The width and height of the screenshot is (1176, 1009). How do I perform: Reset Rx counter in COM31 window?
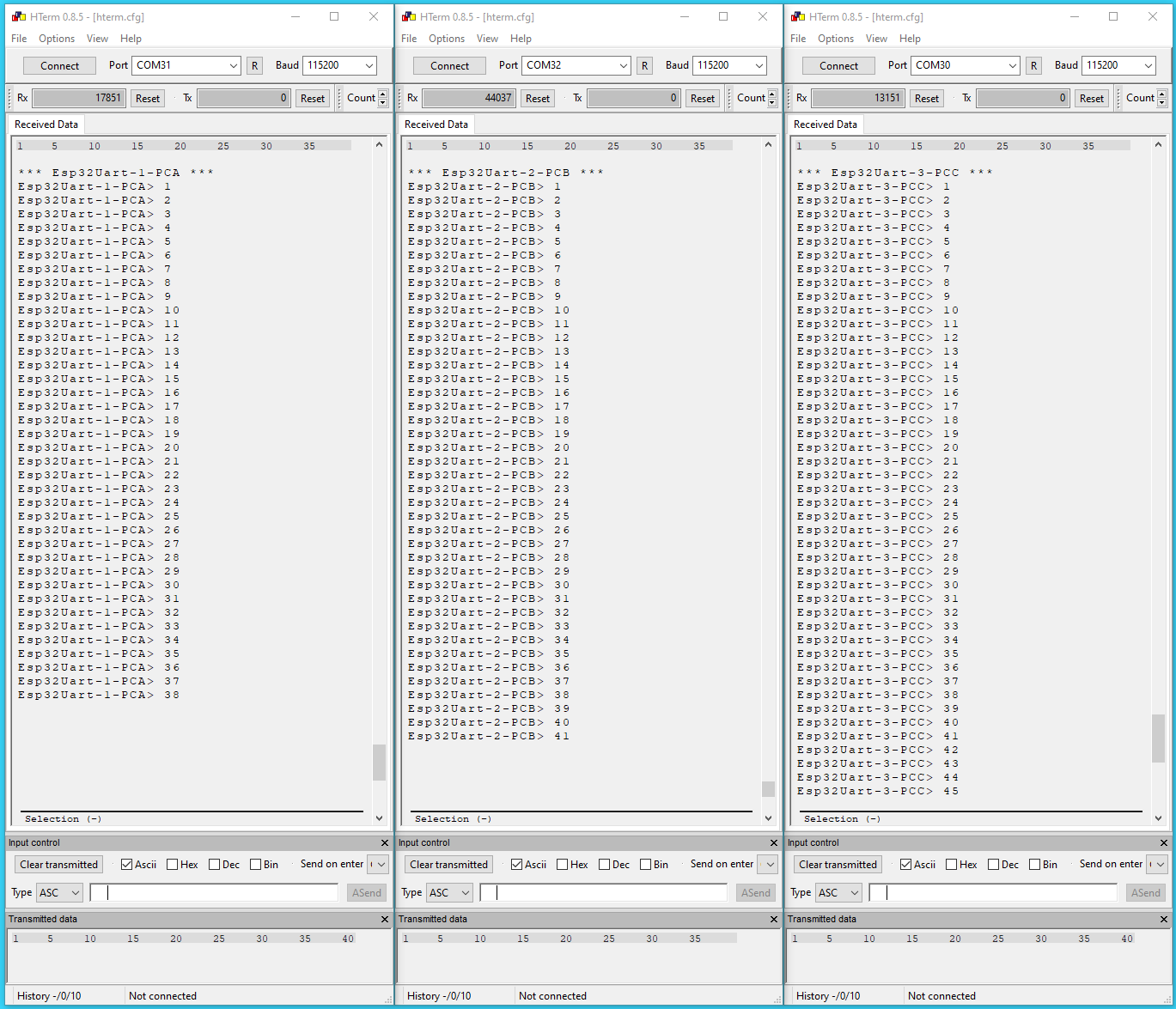point(148,99)
